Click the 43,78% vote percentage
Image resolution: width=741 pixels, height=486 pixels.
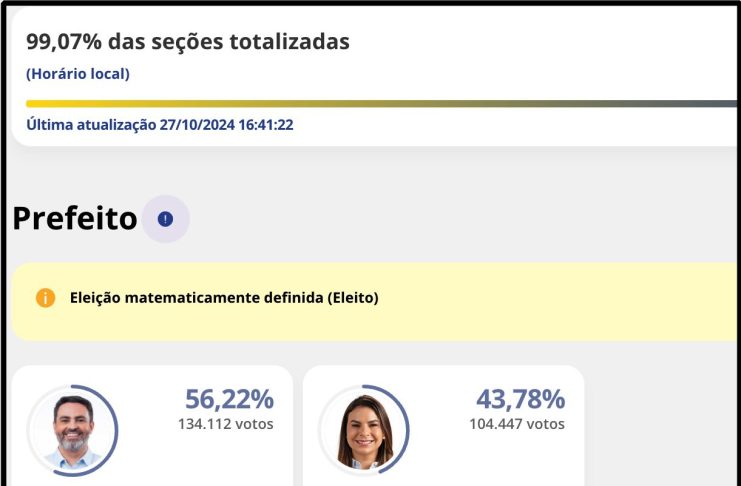[x=520, y=399]
